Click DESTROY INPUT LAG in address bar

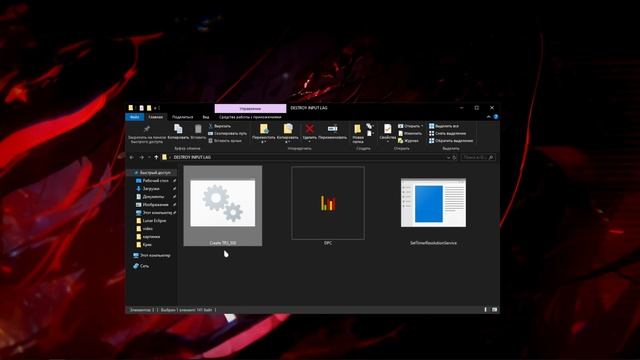click(x=192, y=157)
